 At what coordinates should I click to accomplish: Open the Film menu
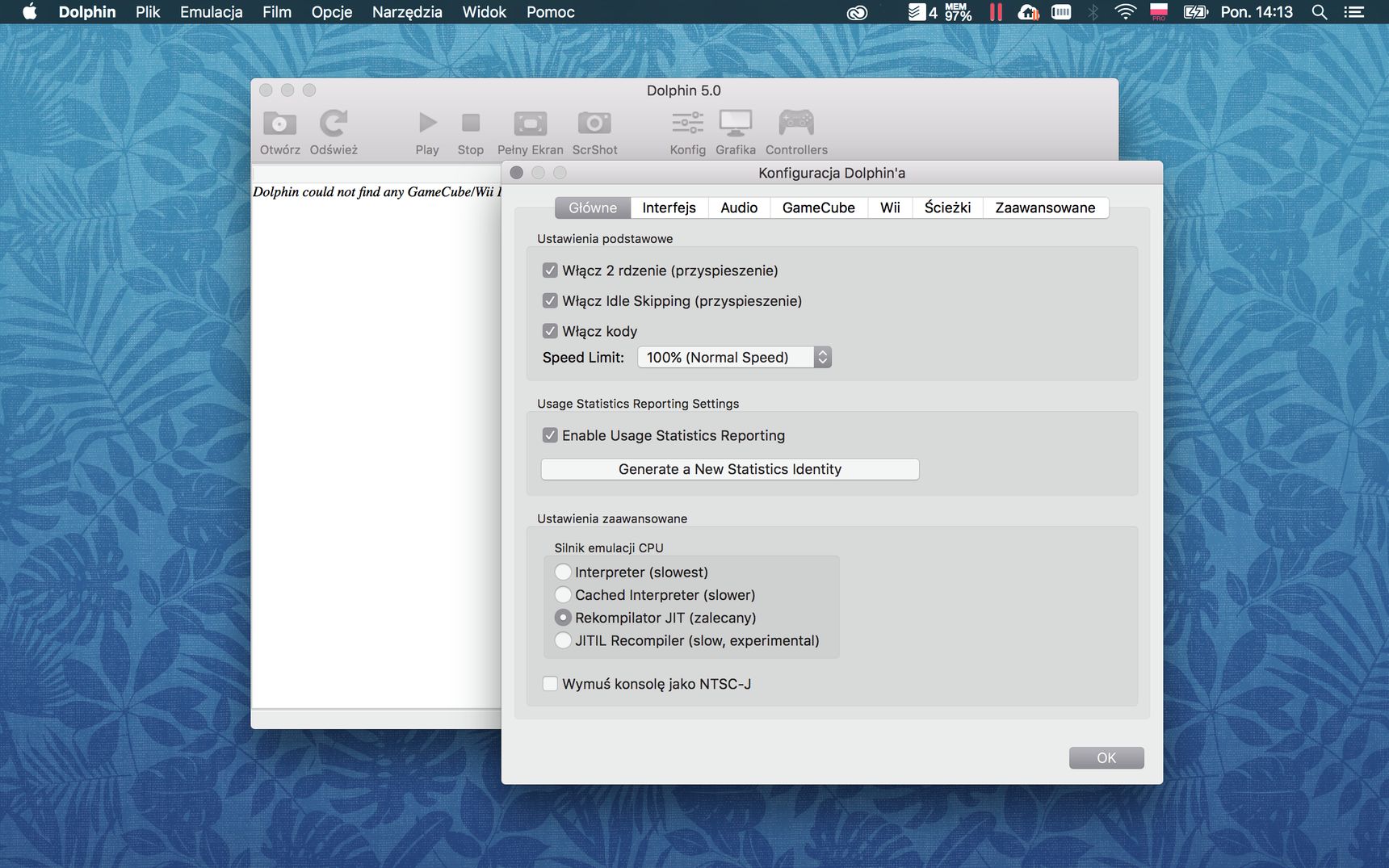pos(277,12)
